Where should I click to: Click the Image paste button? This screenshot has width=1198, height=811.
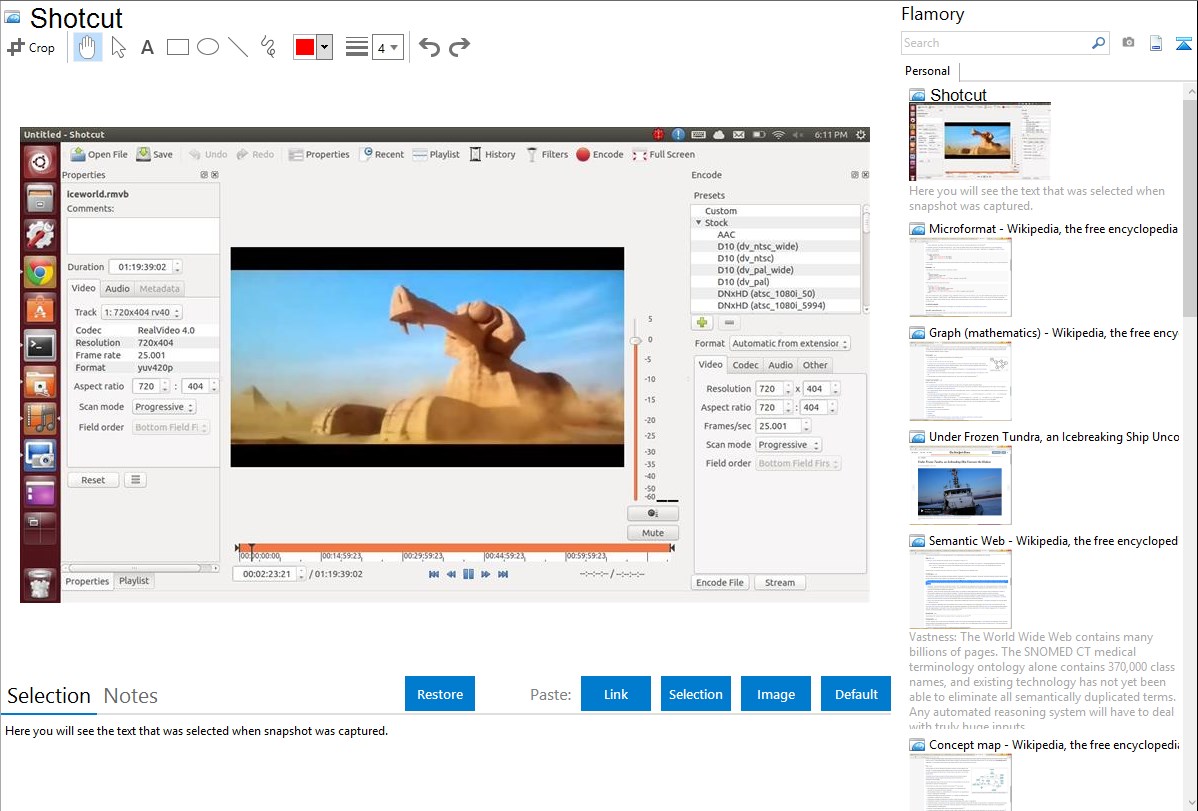(x=775, y=694)
